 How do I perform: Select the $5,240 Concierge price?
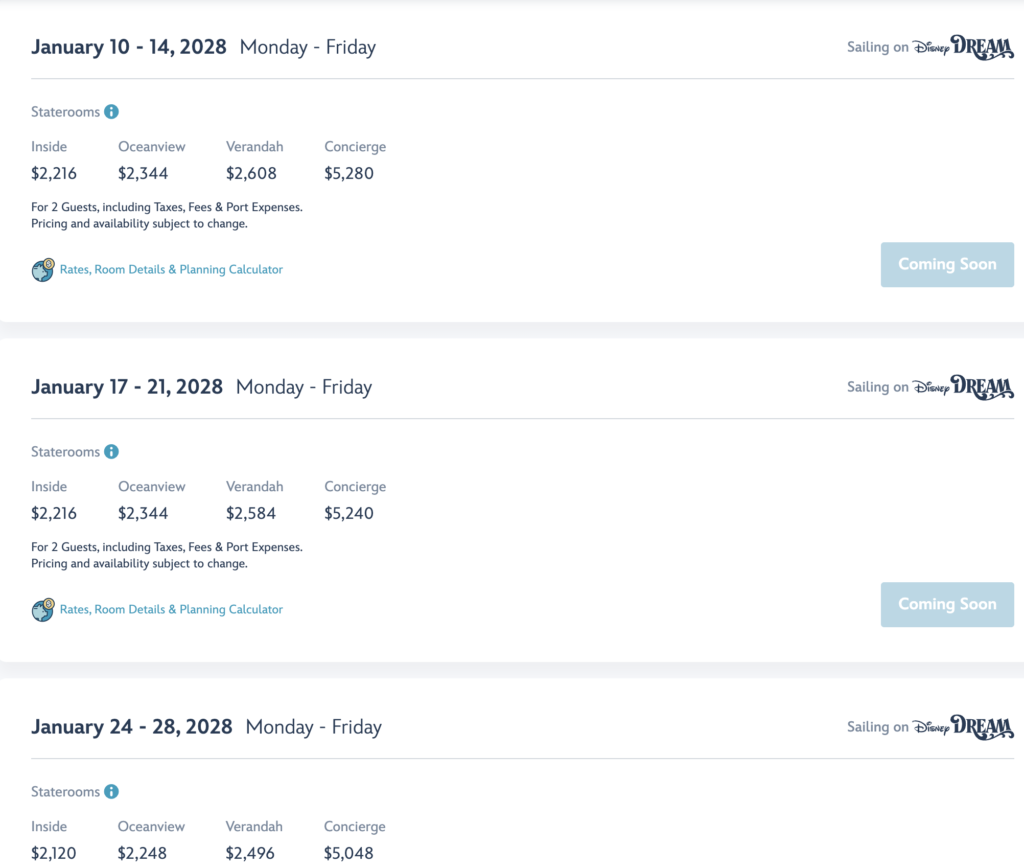[349, 513]
